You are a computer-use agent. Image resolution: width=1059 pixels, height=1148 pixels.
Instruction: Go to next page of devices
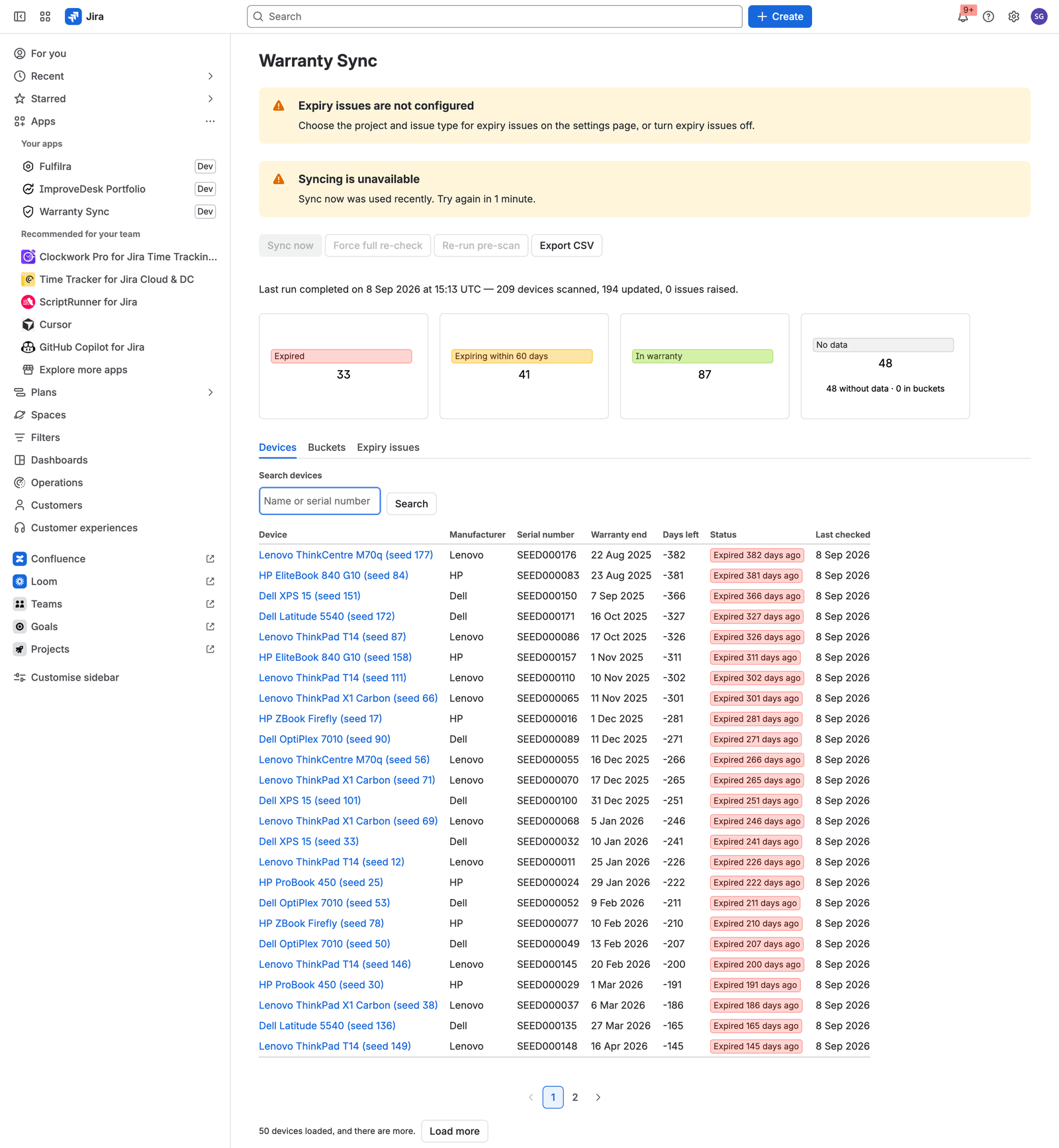click(x=598, y=1097)
